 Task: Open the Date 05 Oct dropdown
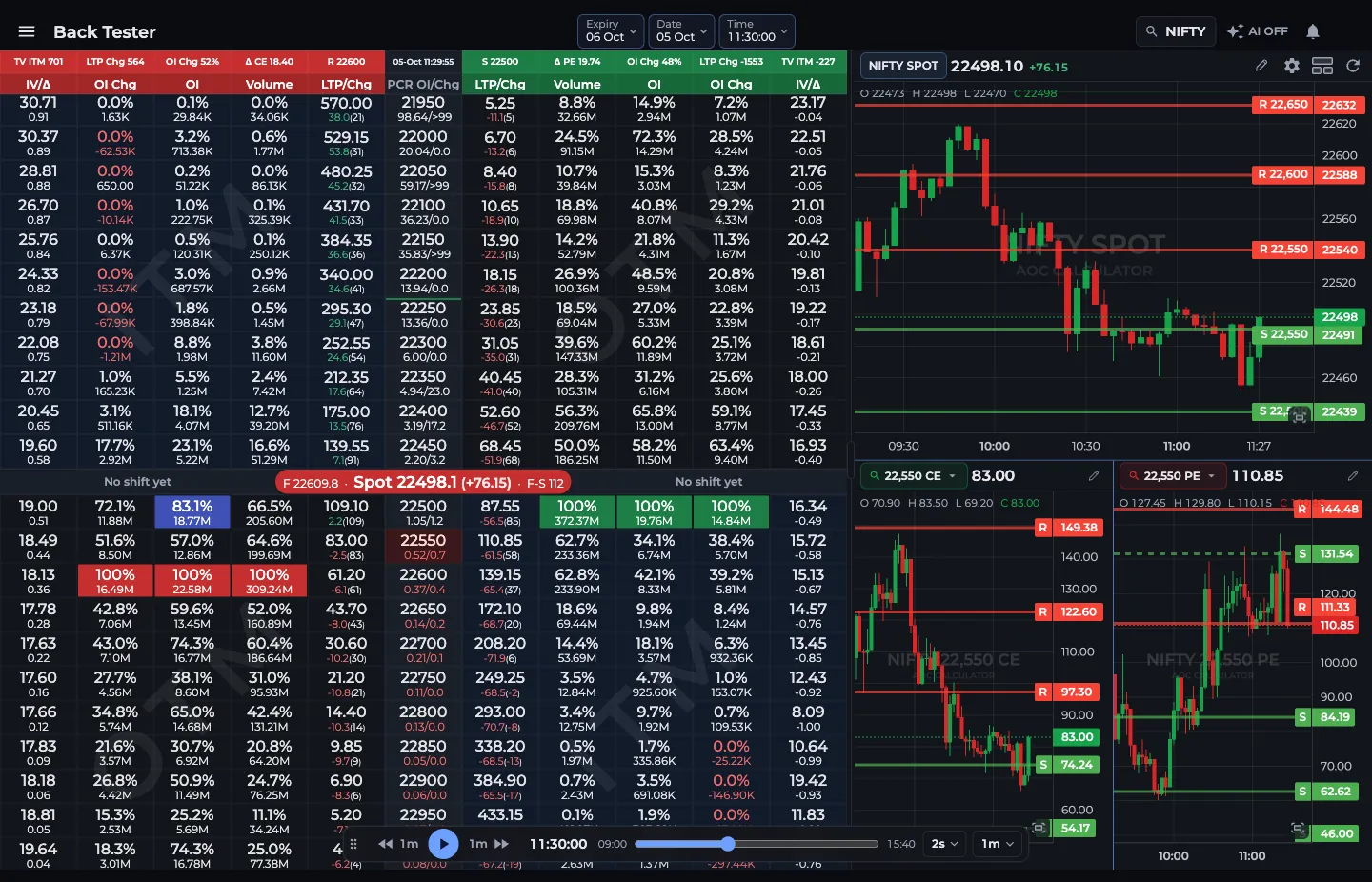click(x=682, y=31)
